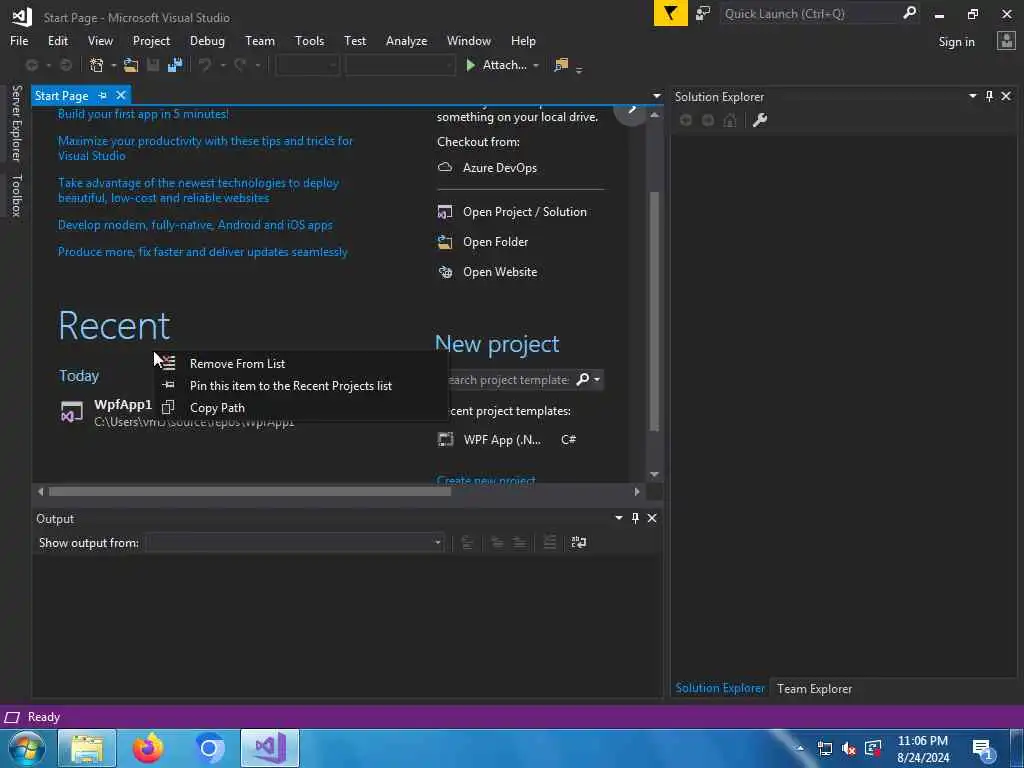Toggle auto-hide pin on Output panel

[635, 518]
